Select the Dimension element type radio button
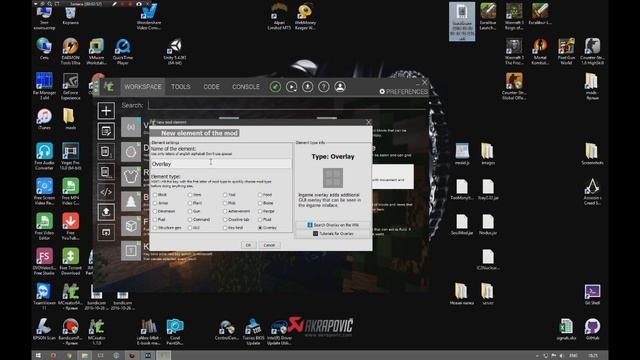Image resolution: width=640 pixels, height=360 pixels. pyautogui.click(x=155, y=211)
